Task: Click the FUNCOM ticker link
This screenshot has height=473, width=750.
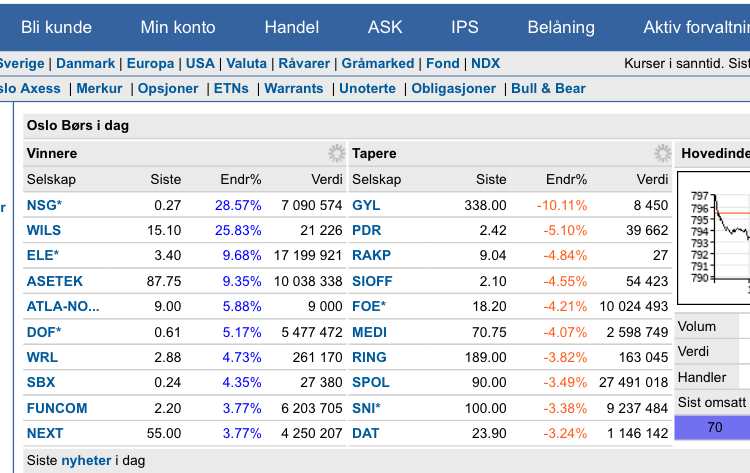Action: coord(57,408)
